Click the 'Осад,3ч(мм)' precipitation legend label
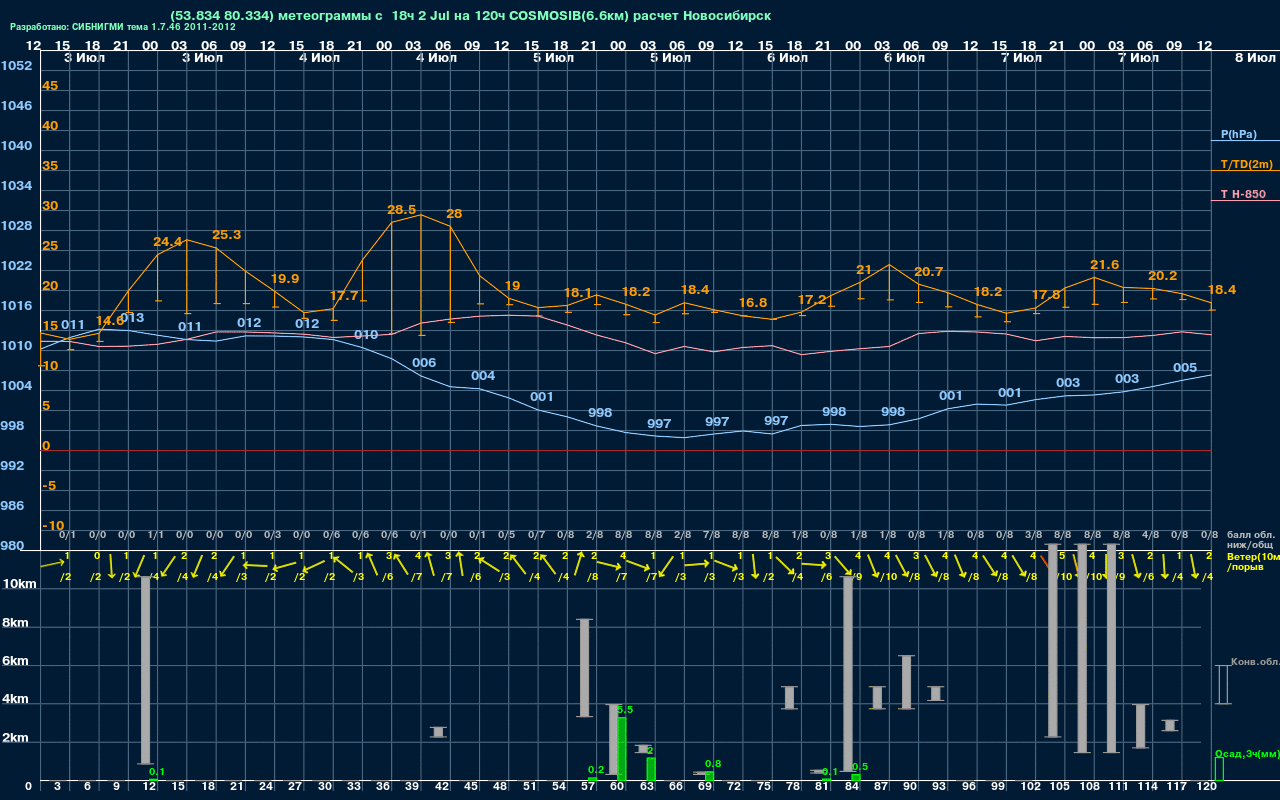 point(1247,753)
